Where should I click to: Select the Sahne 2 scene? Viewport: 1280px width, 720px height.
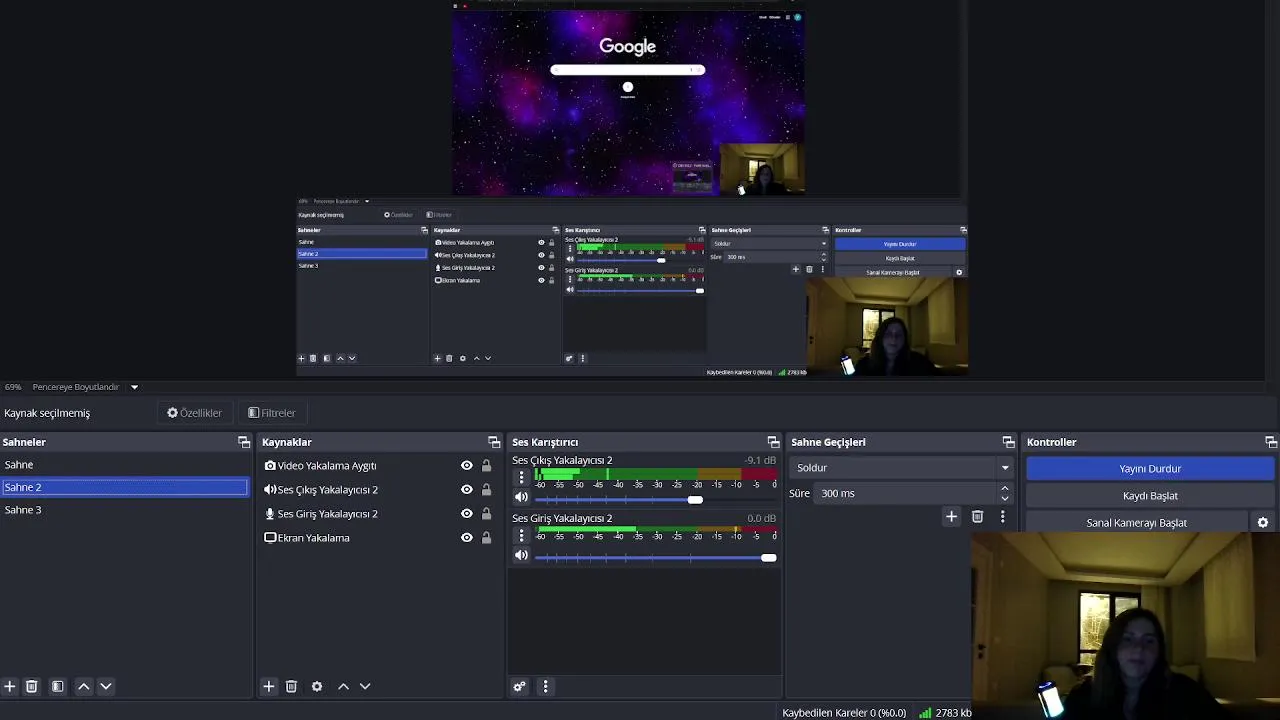coord(125,487)
